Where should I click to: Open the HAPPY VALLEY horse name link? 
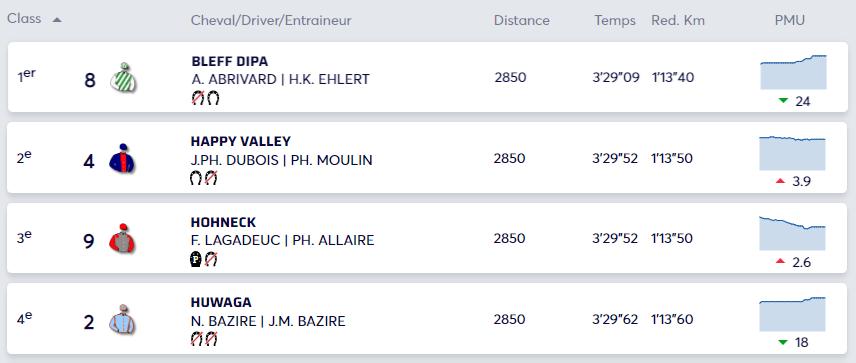coord(241,142)
